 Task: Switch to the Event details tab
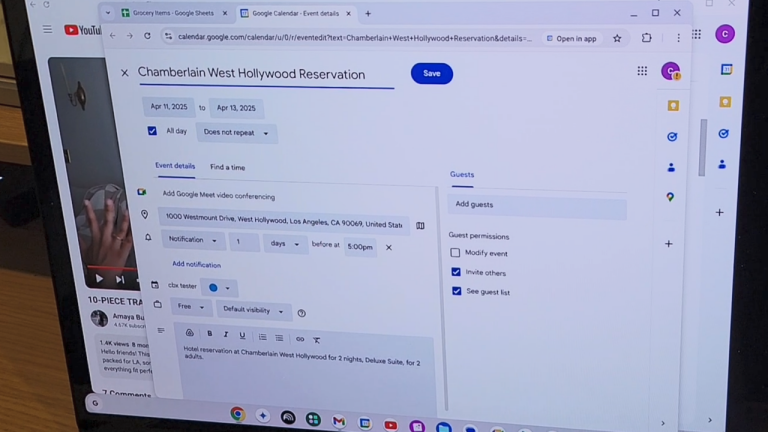pyautogui.click(x=175, y=166)
